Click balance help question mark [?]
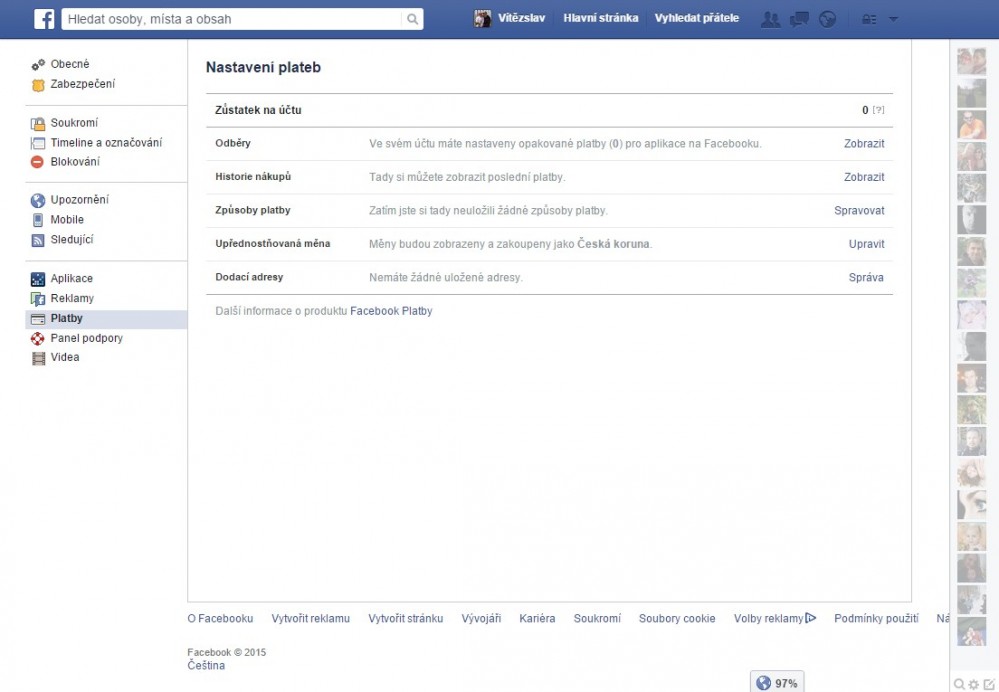The height and width of the screenshot is (692, 999). pos(879,110)
